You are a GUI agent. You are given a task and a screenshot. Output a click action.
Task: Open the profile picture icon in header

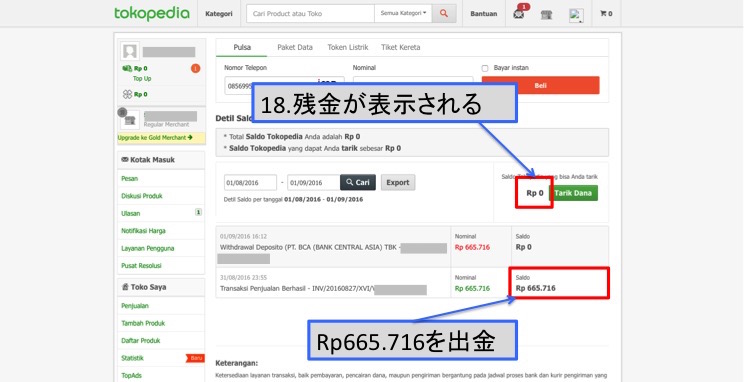tap(576, 15)
